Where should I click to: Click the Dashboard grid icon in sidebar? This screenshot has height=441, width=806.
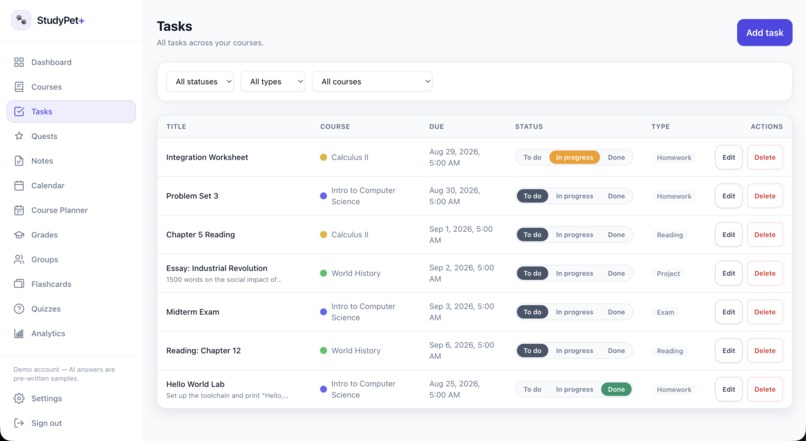tap(19, 62)
